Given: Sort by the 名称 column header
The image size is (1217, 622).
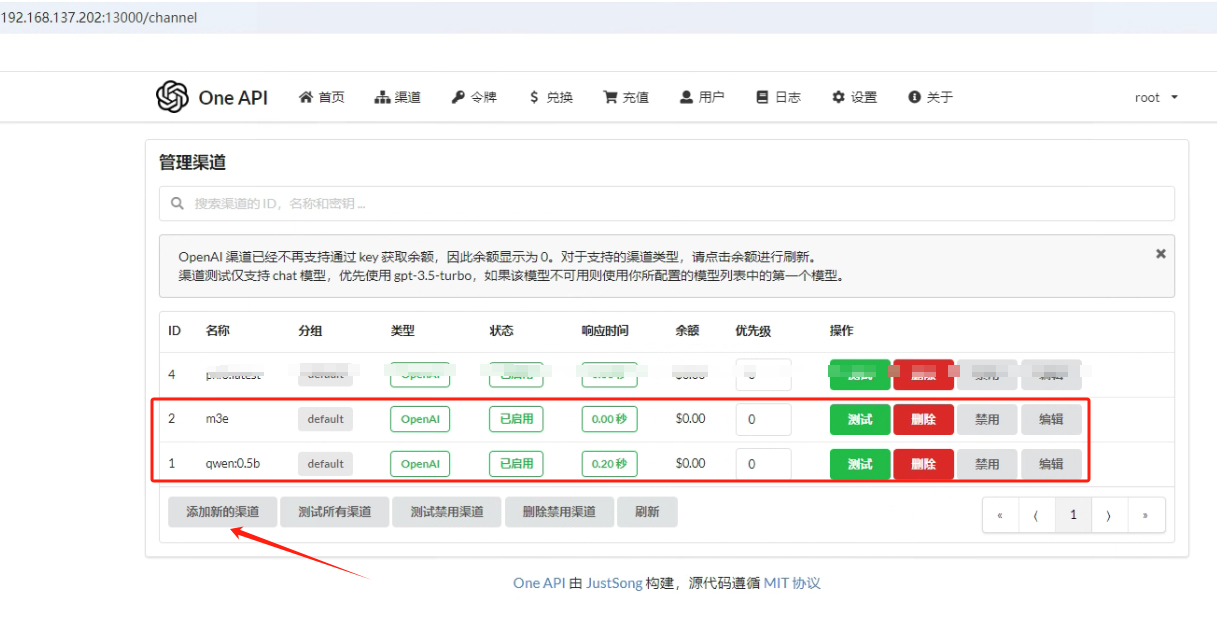Looking at the screenshot, I should click(x=217, y=331).
